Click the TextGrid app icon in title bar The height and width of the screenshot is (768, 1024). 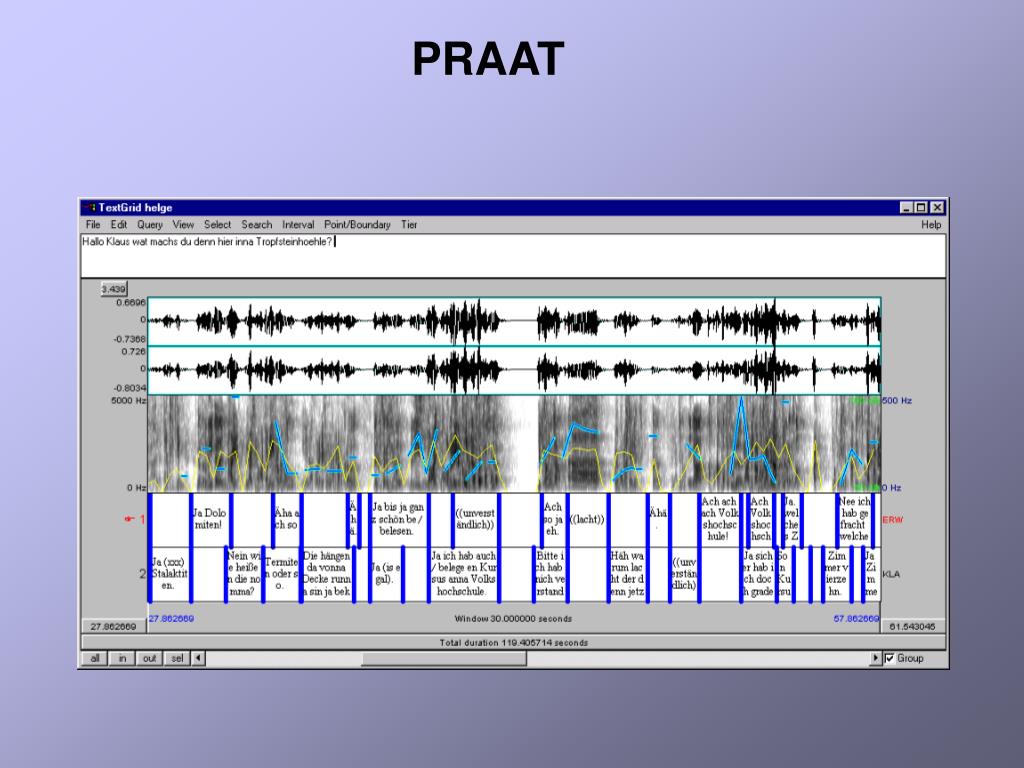89,208
